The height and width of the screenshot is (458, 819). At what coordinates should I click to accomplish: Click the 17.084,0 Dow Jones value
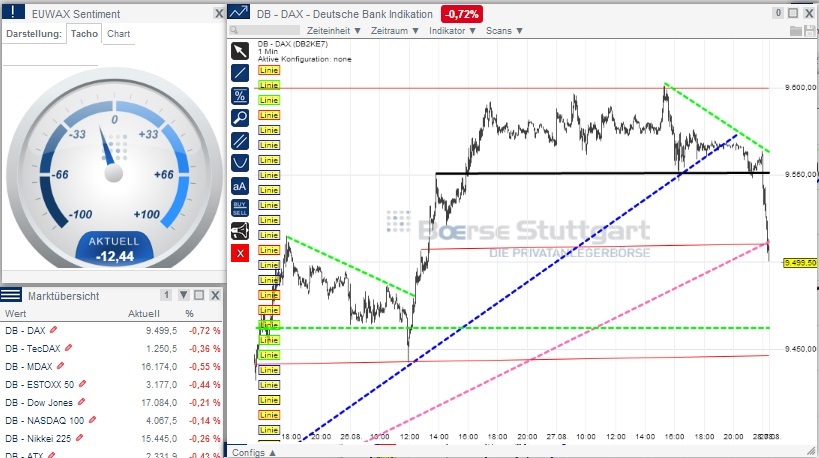pos(159,403)
